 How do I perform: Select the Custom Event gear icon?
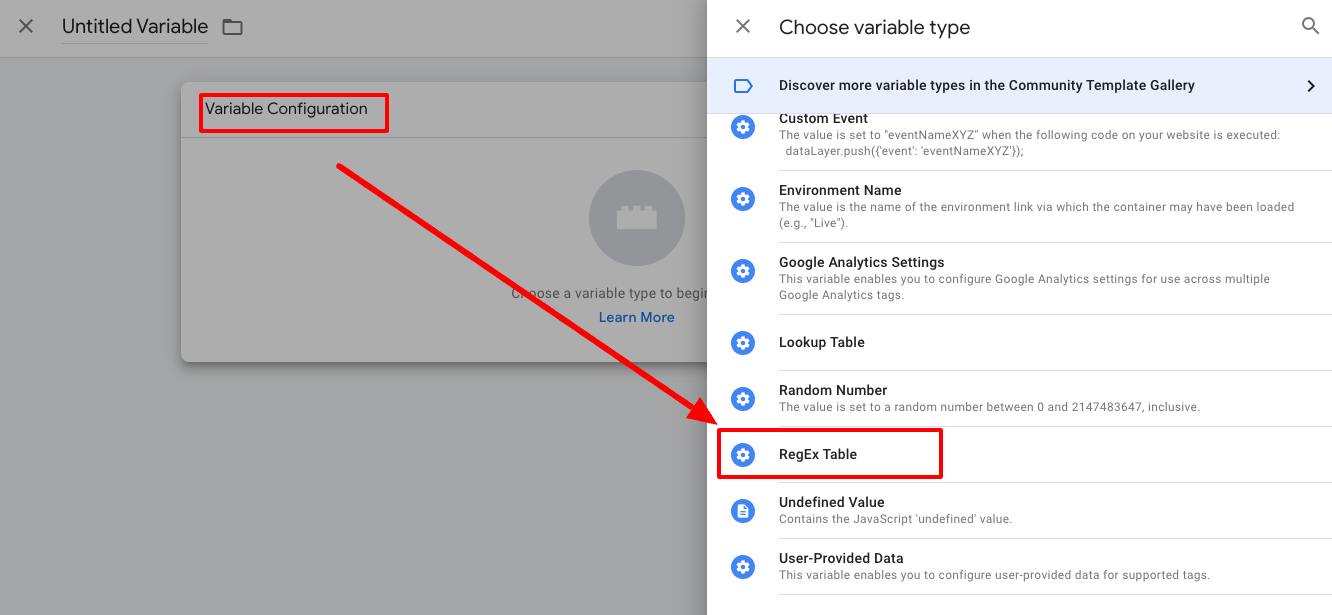coord(743,127)
